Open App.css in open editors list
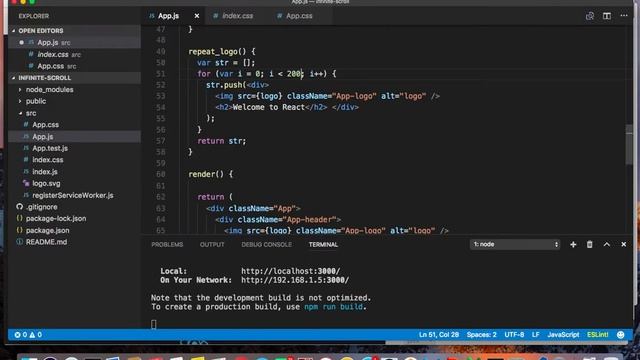 click(x=74, y=66)
